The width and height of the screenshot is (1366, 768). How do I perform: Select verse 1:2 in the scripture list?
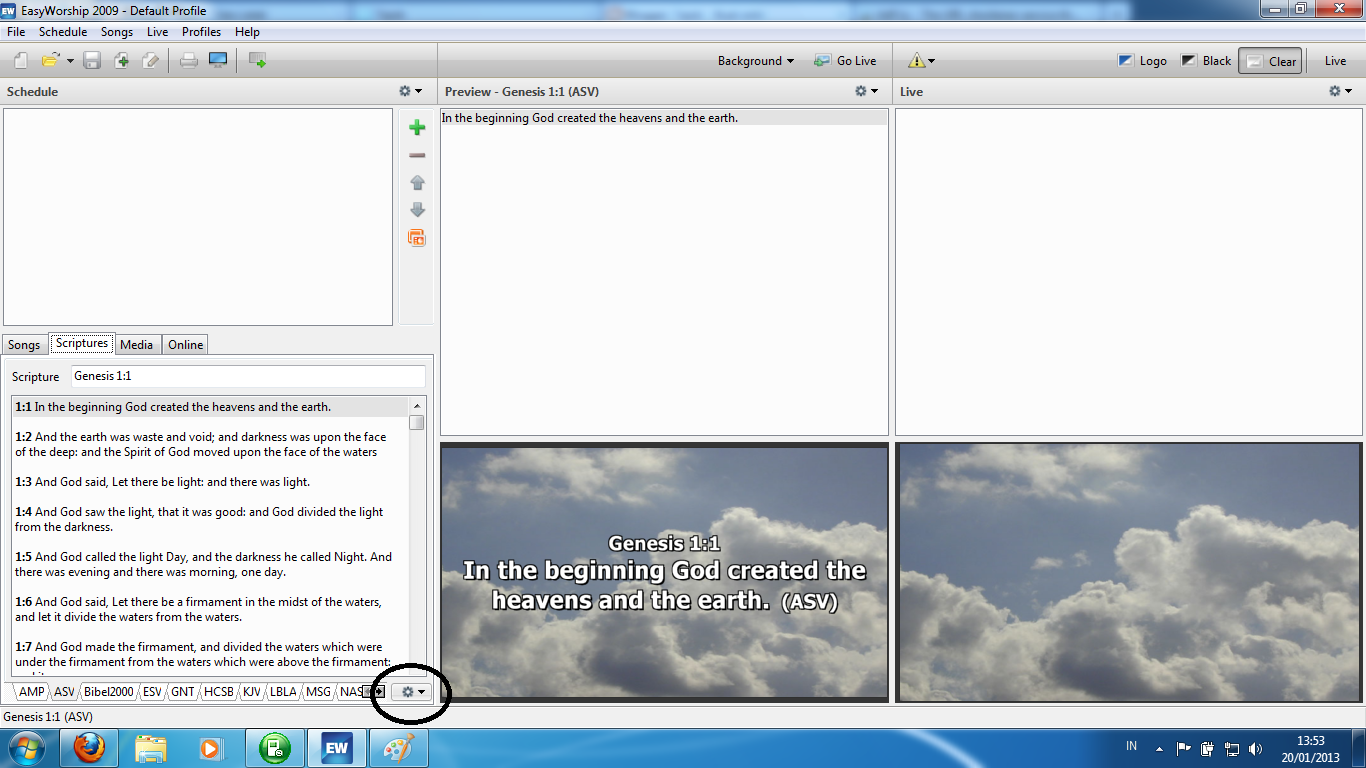tap(211, 444)
